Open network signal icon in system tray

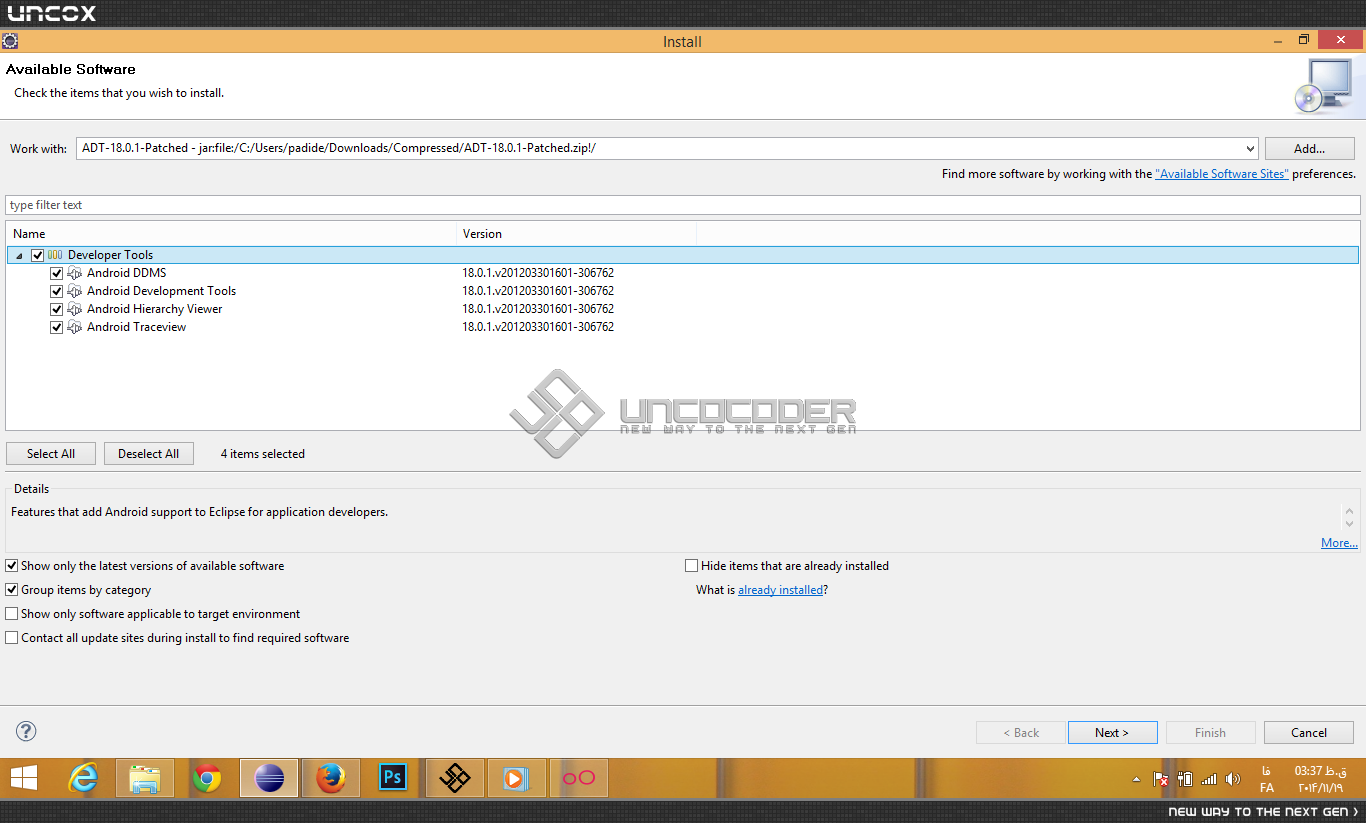pos(1209,779)
